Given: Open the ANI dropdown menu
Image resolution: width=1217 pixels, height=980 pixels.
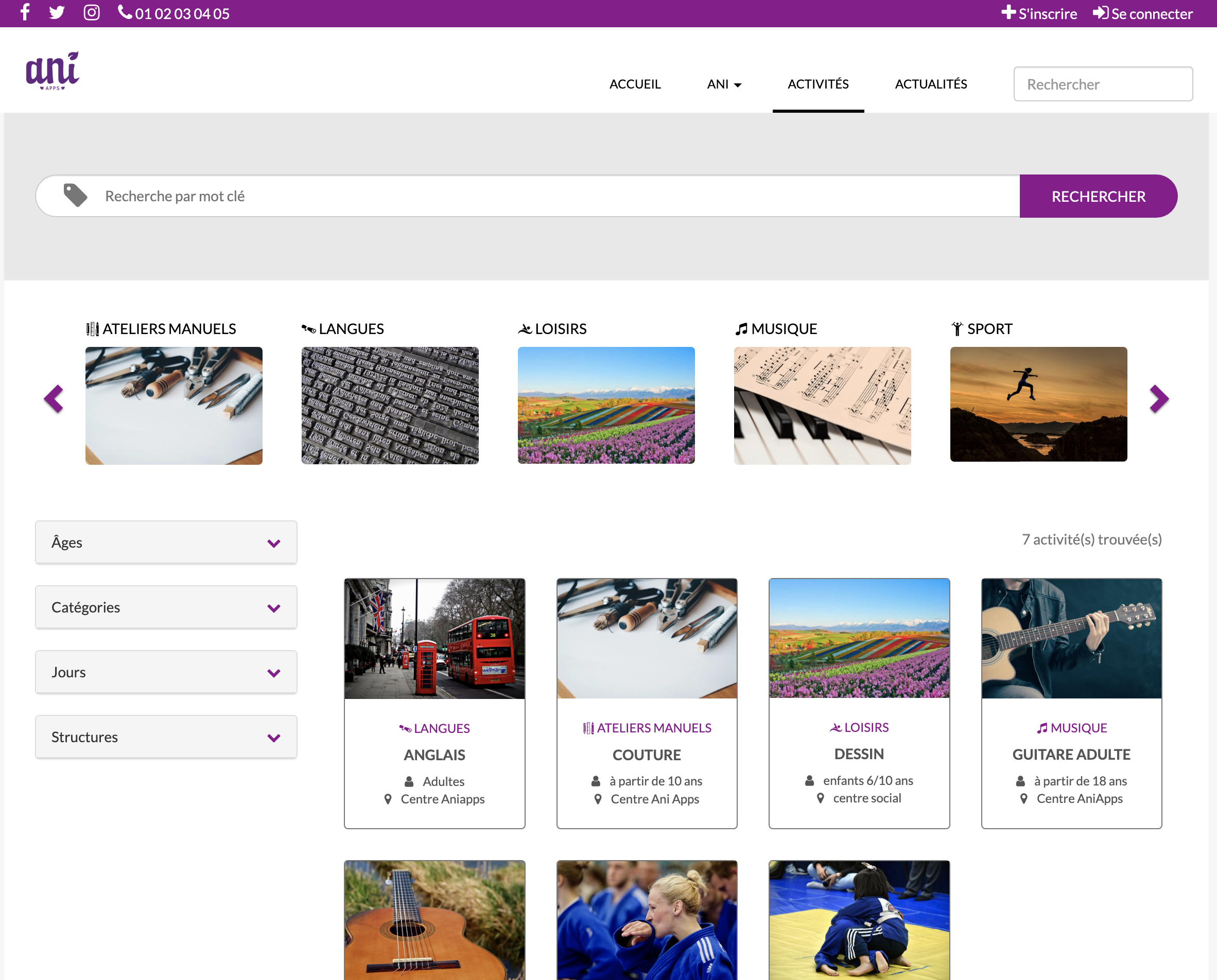Looking at the screenshot, I should (724, 84).
